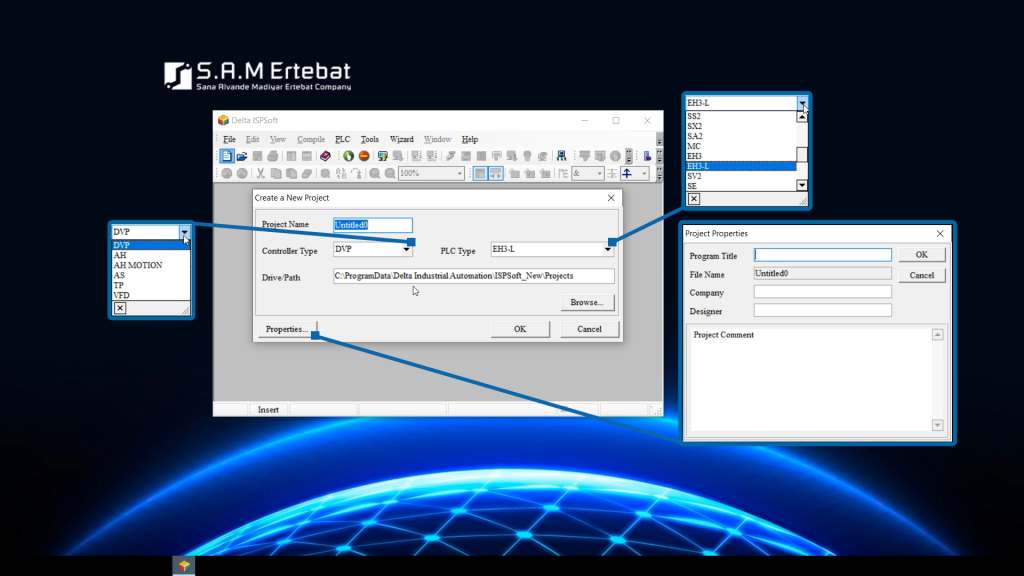
Task: Click the New Project toolbar icon
Action: point(226,156)
